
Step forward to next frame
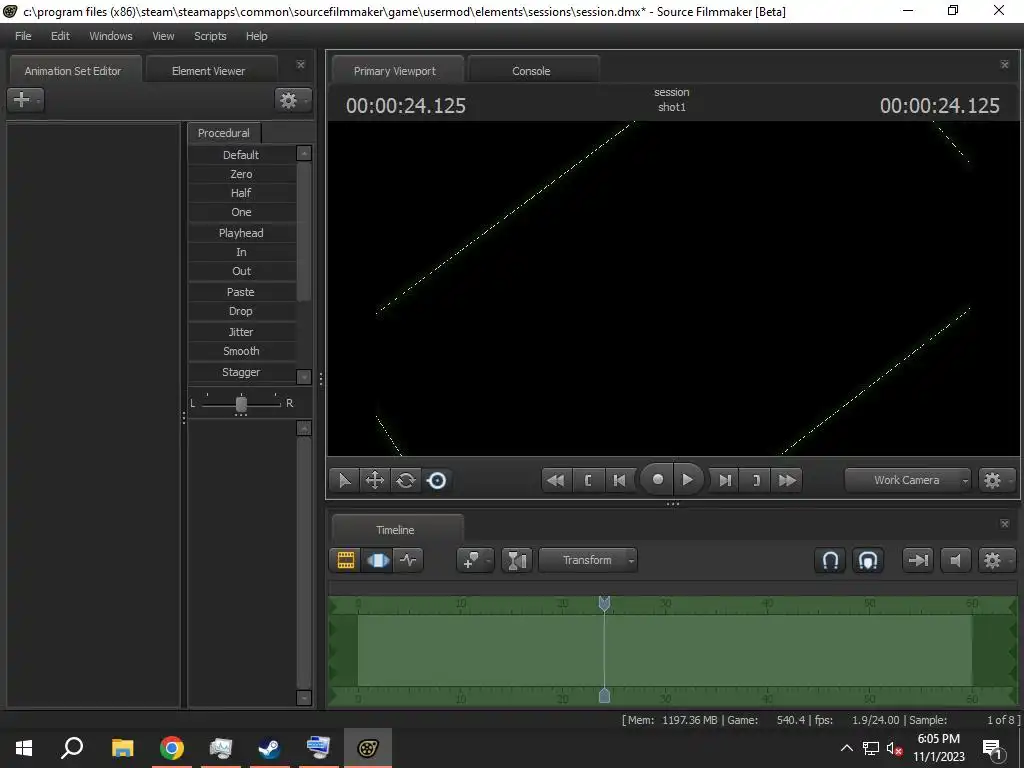(725, 481)
